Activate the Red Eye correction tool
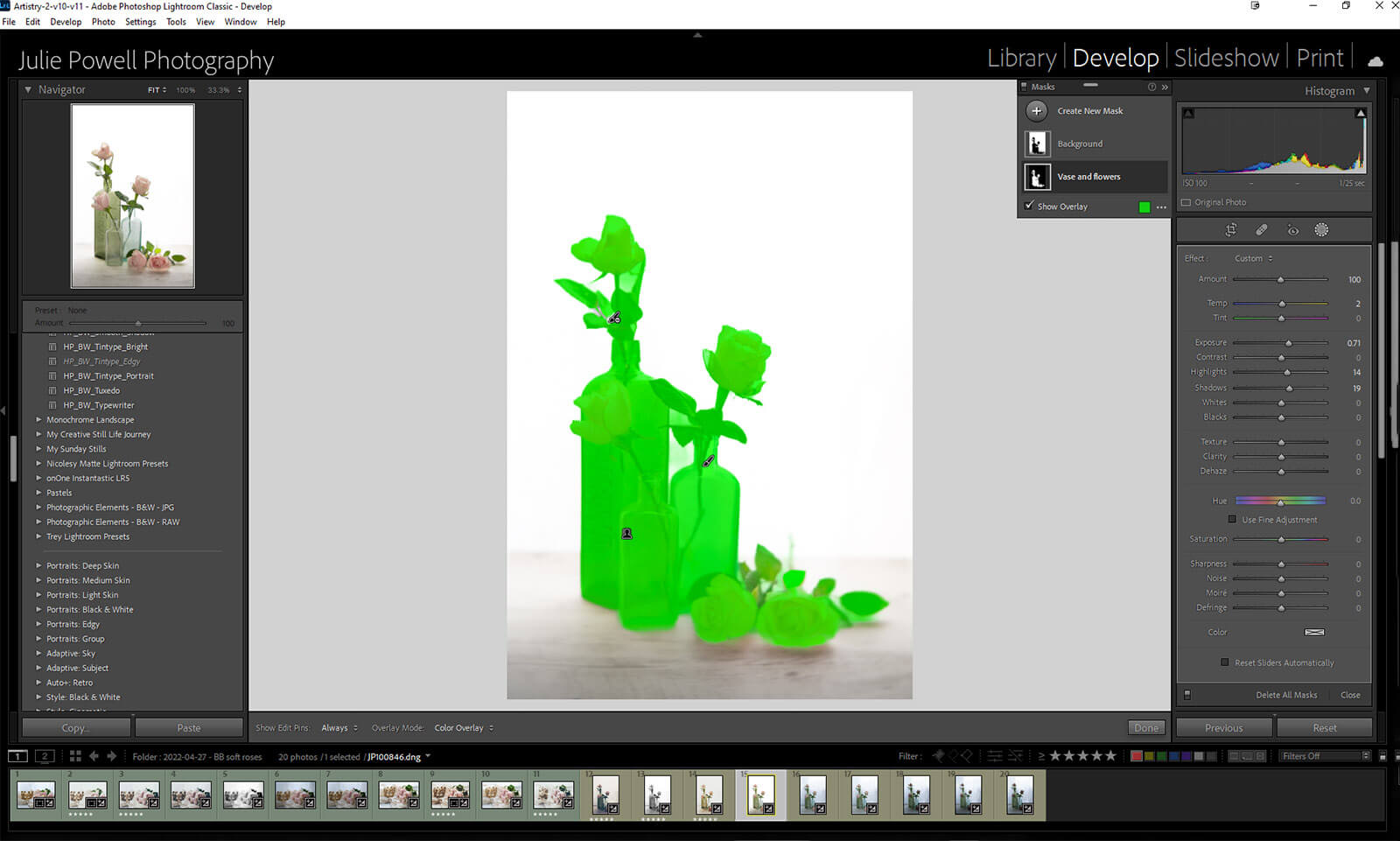Image resolution: width=1400 pixels, height=841 pixels. tap(1292, 230)
